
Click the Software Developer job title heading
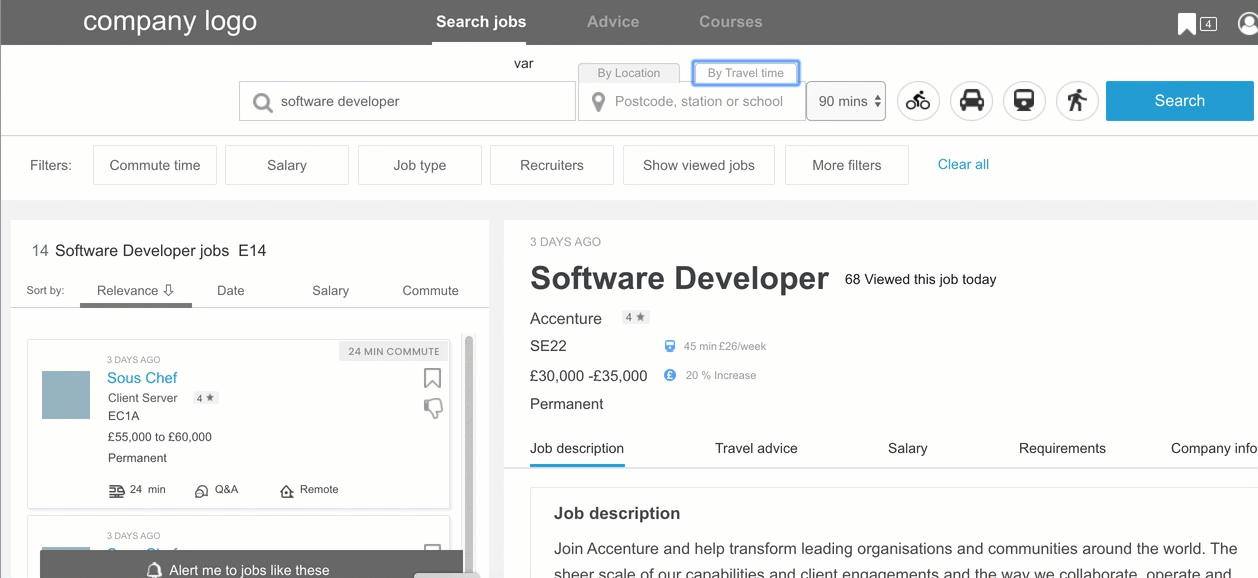(680, 278)
